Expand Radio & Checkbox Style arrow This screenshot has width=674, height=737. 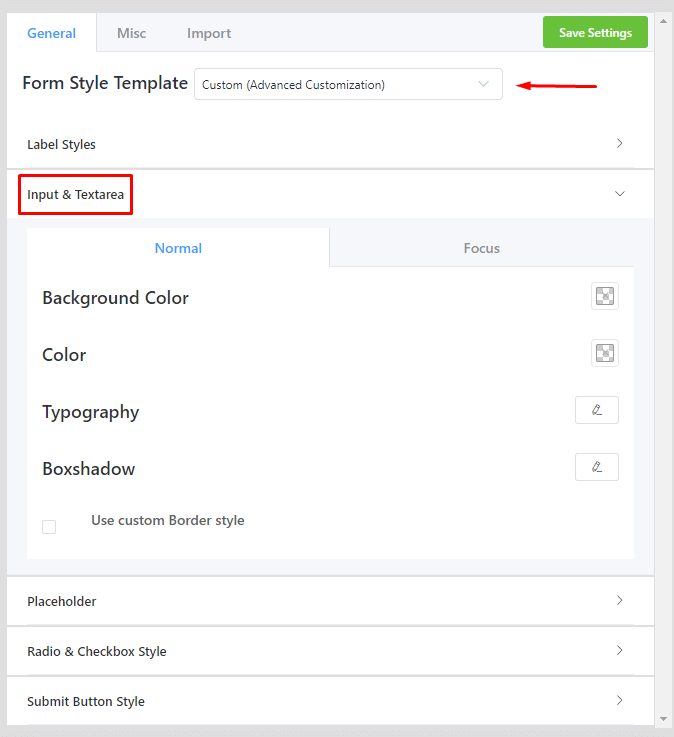(x=619, y=651)
